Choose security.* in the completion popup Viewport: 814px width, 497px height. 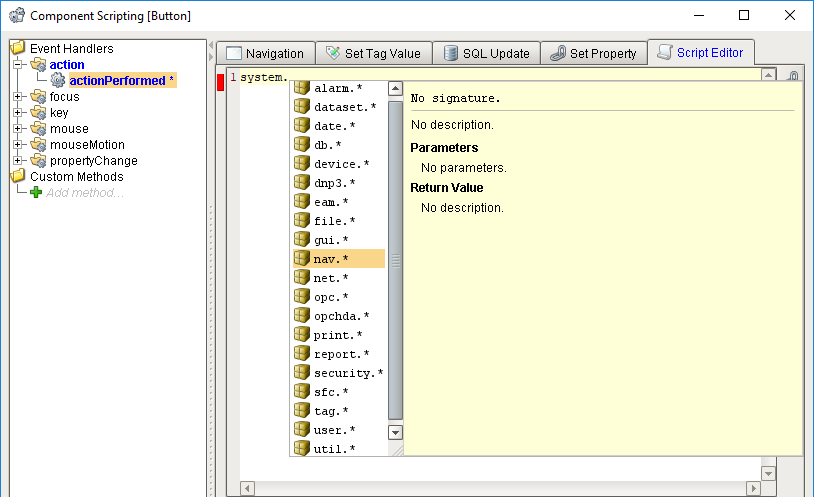tap(339, 373)
